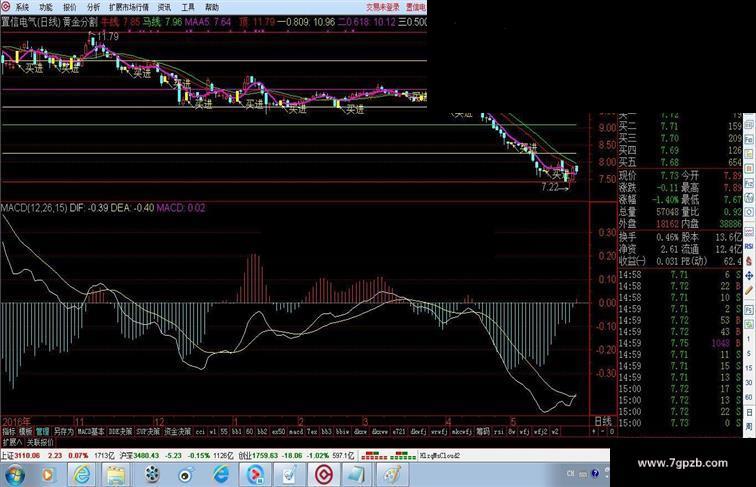
Task: Open the file explorer taskbar icon
Action: [x=116, y=475]
